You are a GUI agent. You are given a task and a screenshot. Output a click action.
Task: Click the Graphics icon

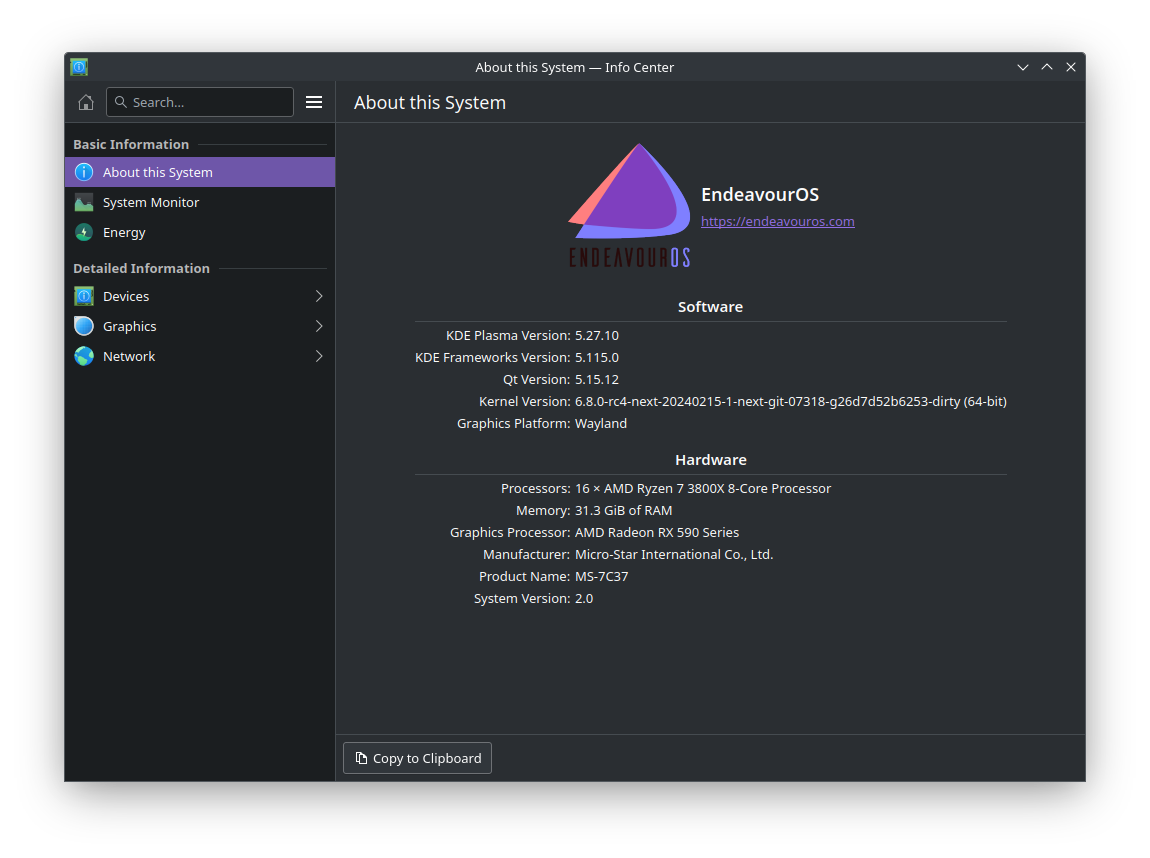(x=84, y=326)
